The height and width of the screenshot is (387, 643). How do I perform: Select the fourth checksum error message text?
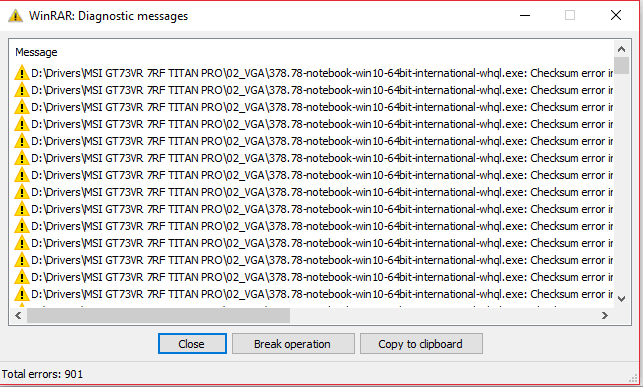click(322, 124)
